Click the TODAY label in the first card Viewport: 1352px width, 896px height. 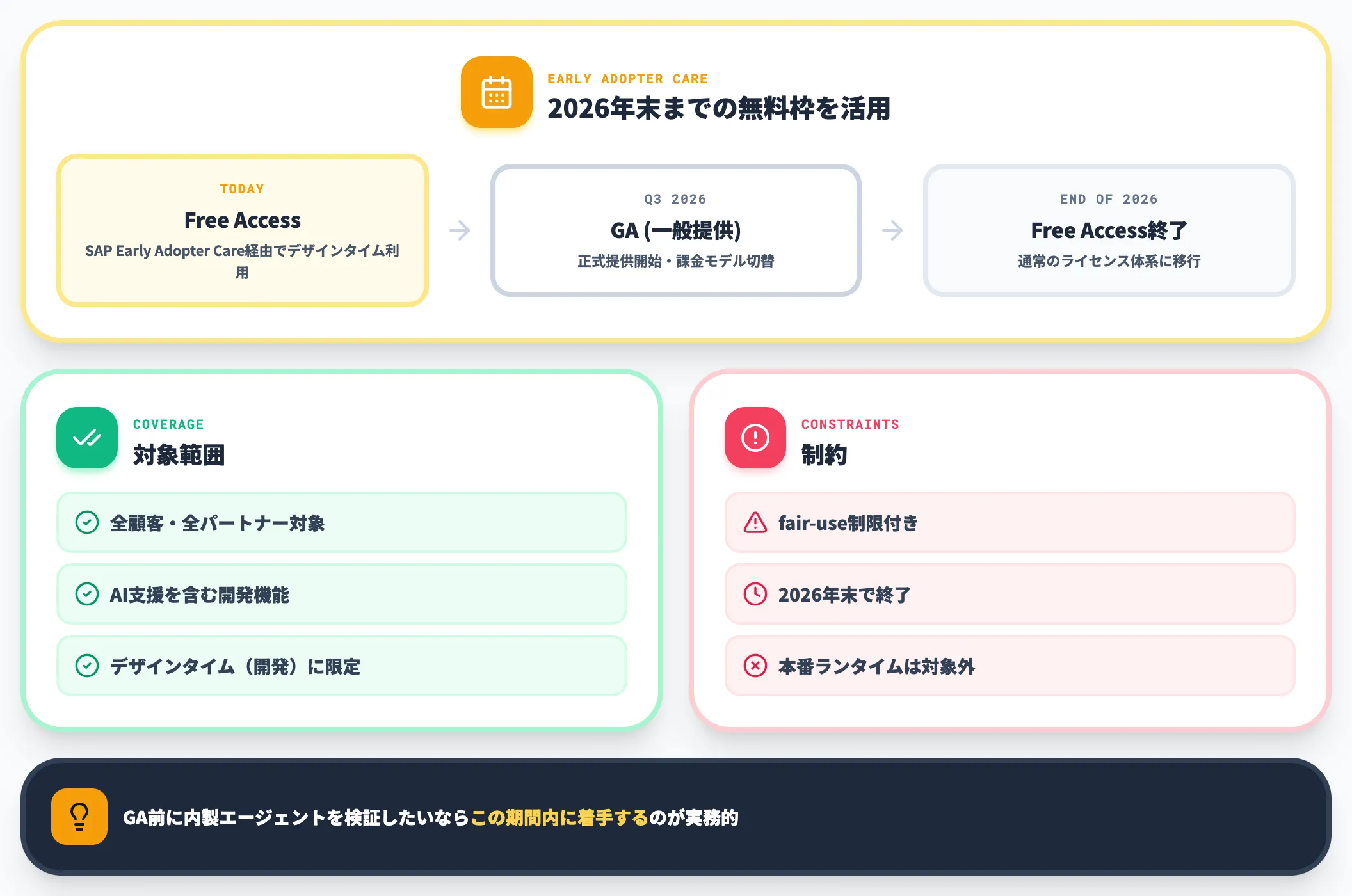(242, 189)
